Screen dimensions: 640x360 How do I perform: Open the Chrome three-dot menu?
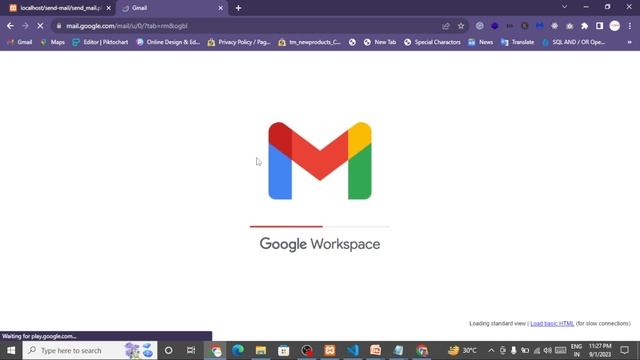630,26
